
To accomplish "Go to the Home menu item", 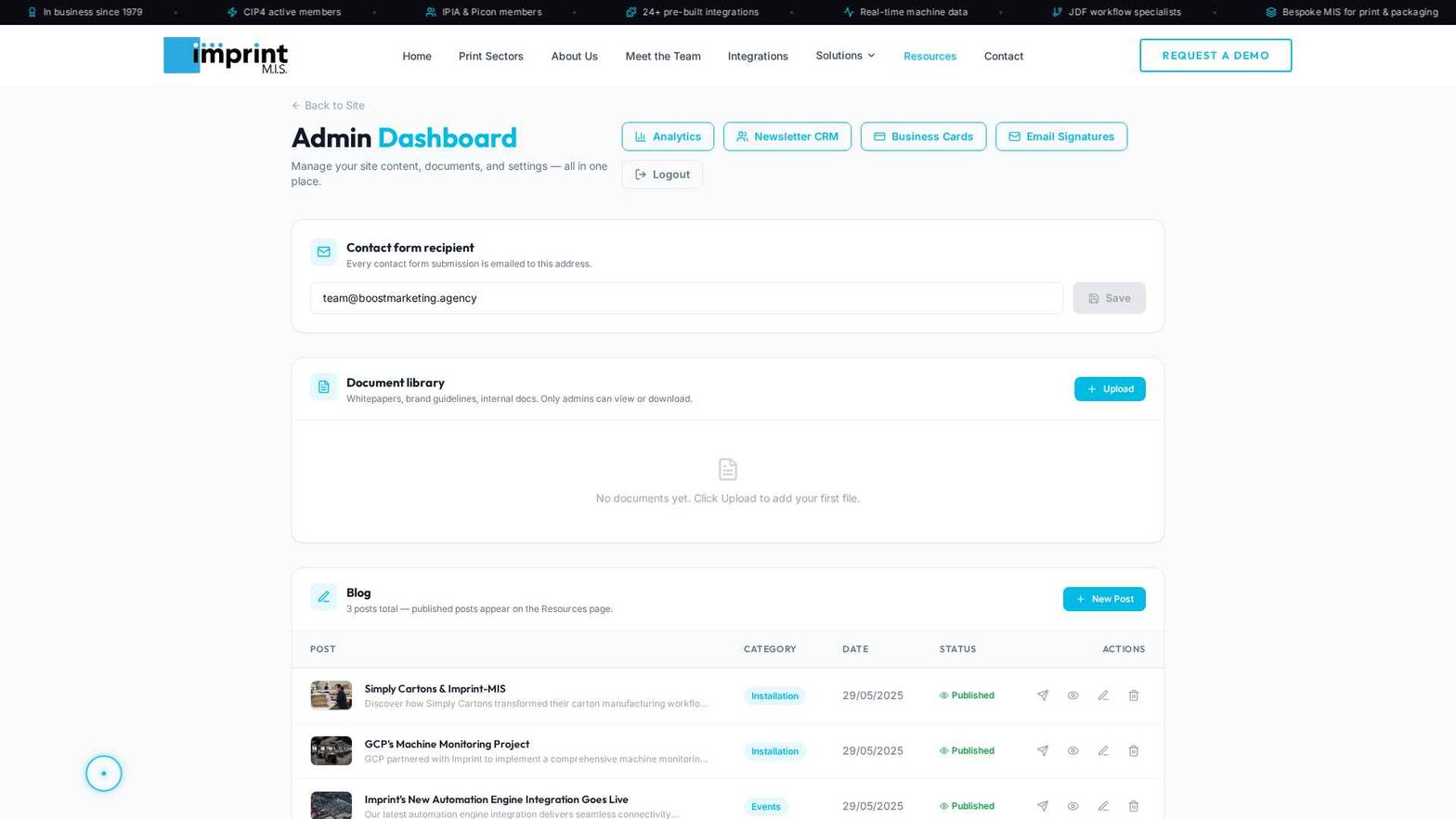I will [x=417, y=57].
